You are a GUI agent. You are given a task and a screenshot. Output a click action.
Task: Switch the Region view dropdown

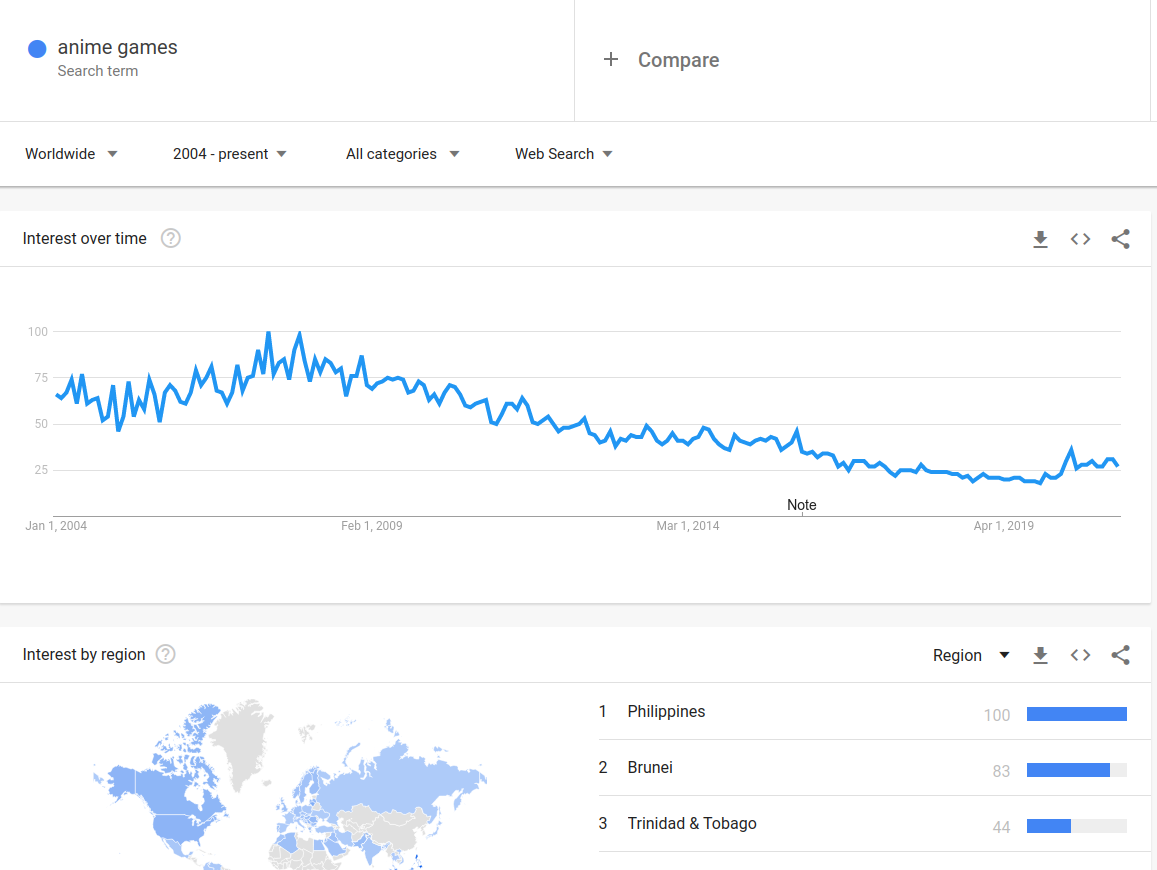(971, 655)
